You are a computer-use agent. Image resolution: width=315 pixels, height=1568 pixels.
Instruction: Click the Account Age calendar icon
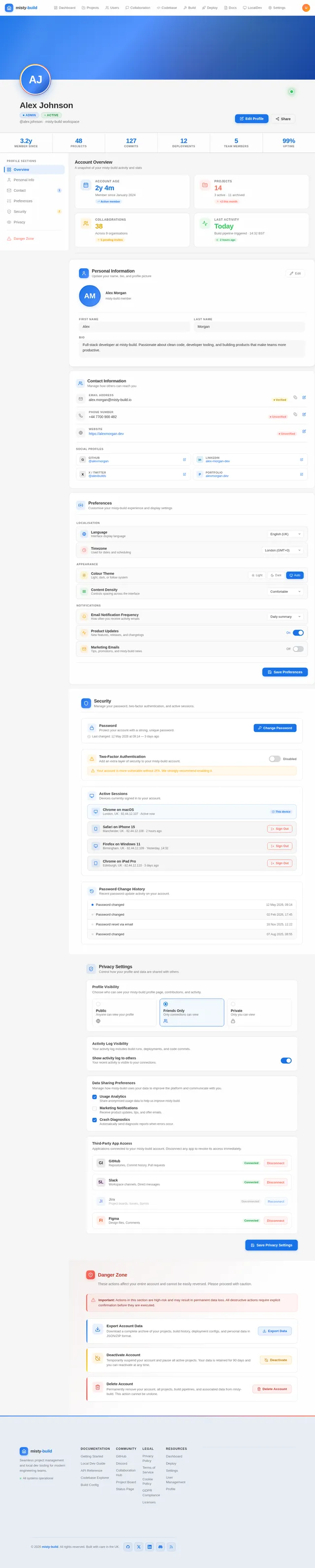pos(86,185)
